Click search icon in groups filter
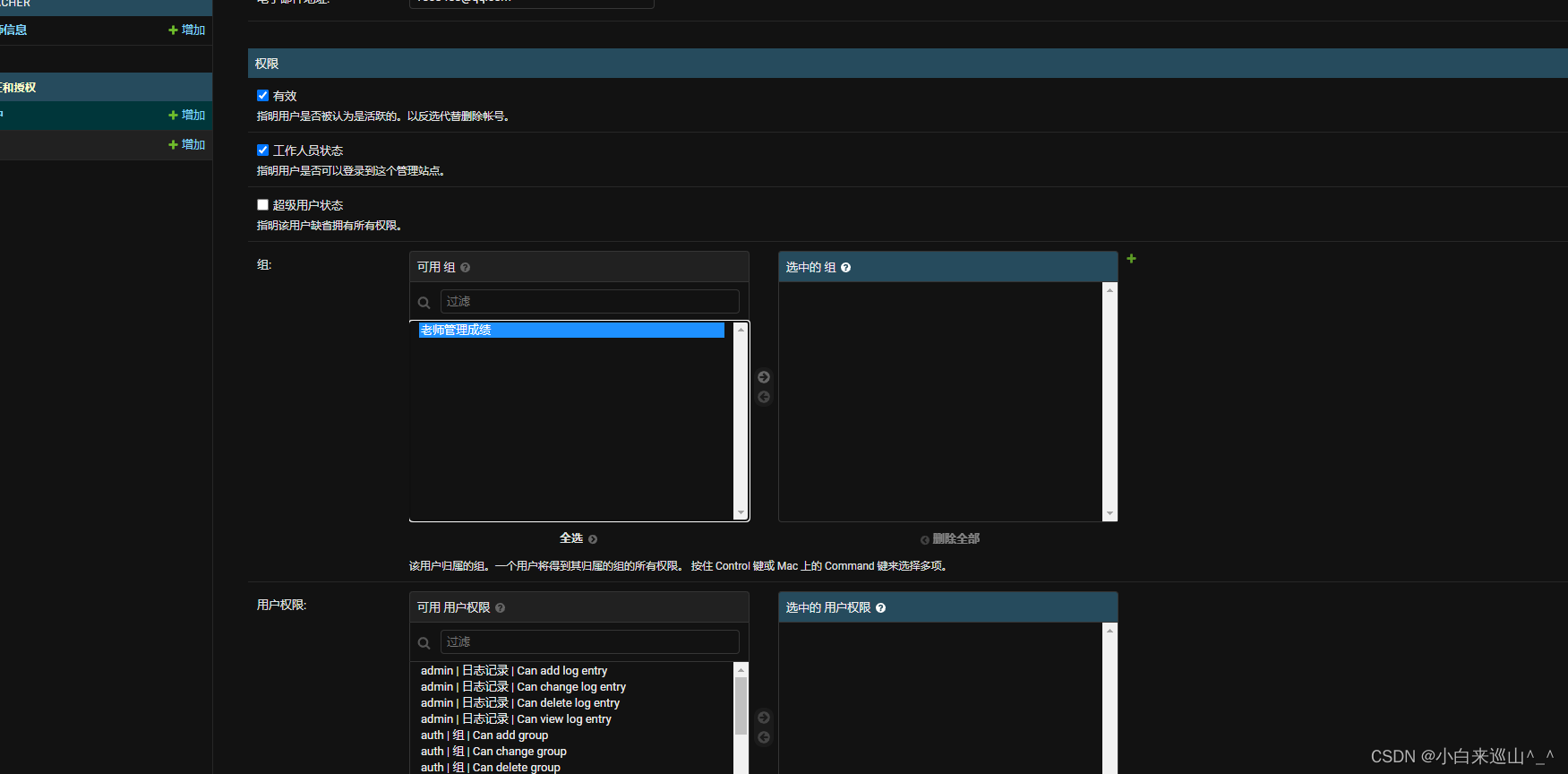This screenshot has width=1568, height=774. coord(424,302)
